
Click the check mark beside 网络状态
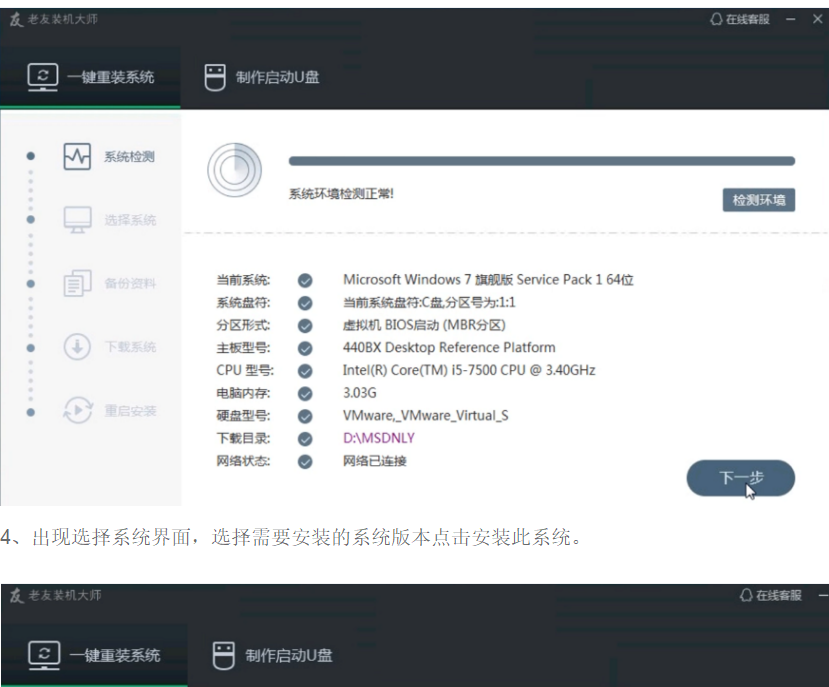[x=305, y=462]
